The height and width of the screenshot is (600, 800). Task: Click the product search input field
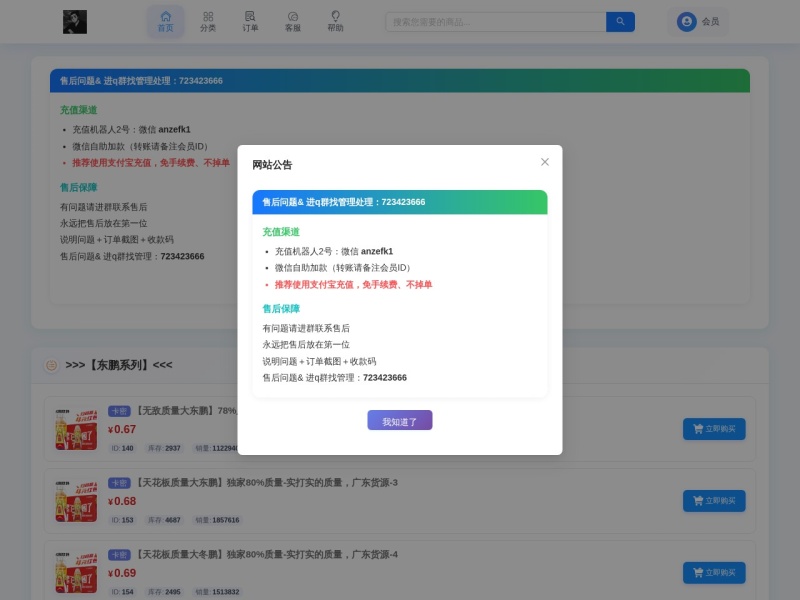coord(496,22)
